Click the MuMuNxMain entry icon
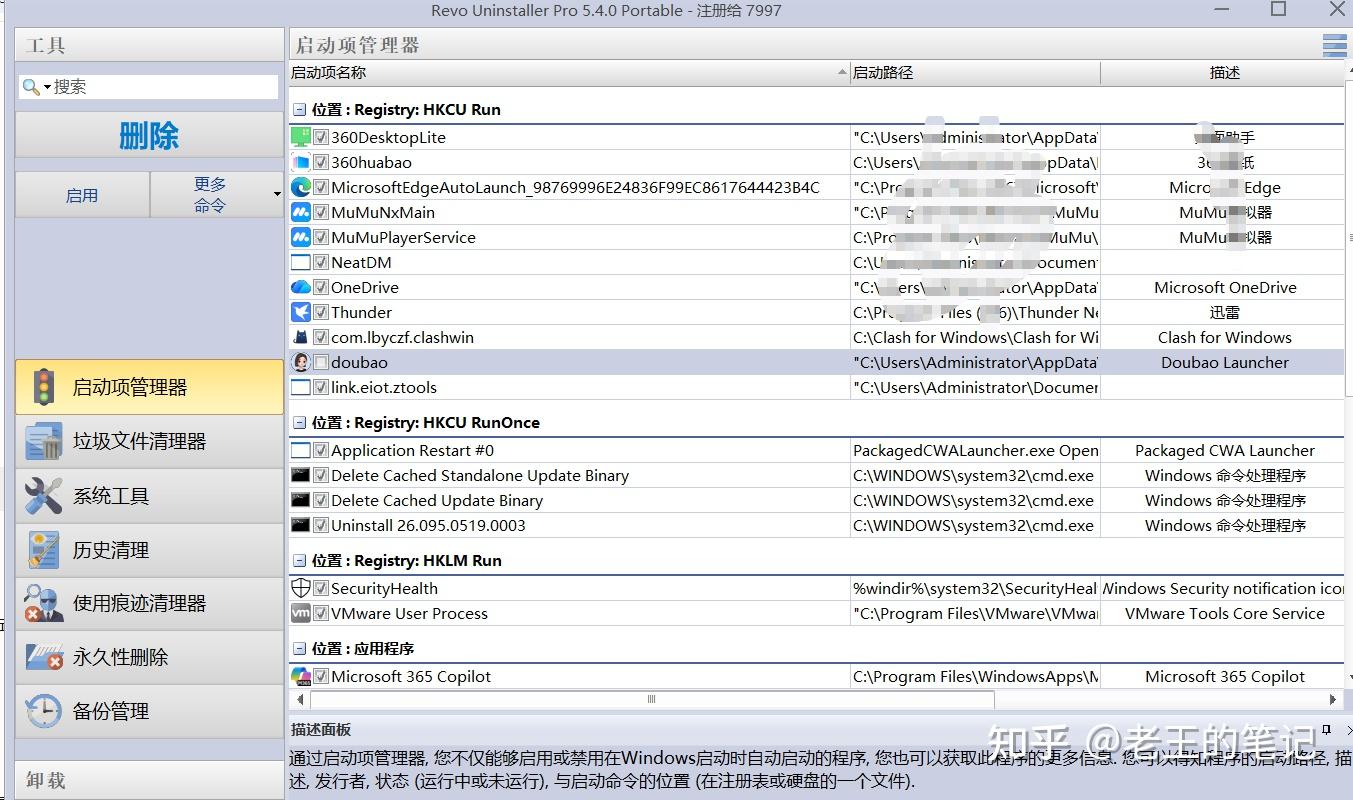The height and width of the screenshot is (800, 1353). 300,212
